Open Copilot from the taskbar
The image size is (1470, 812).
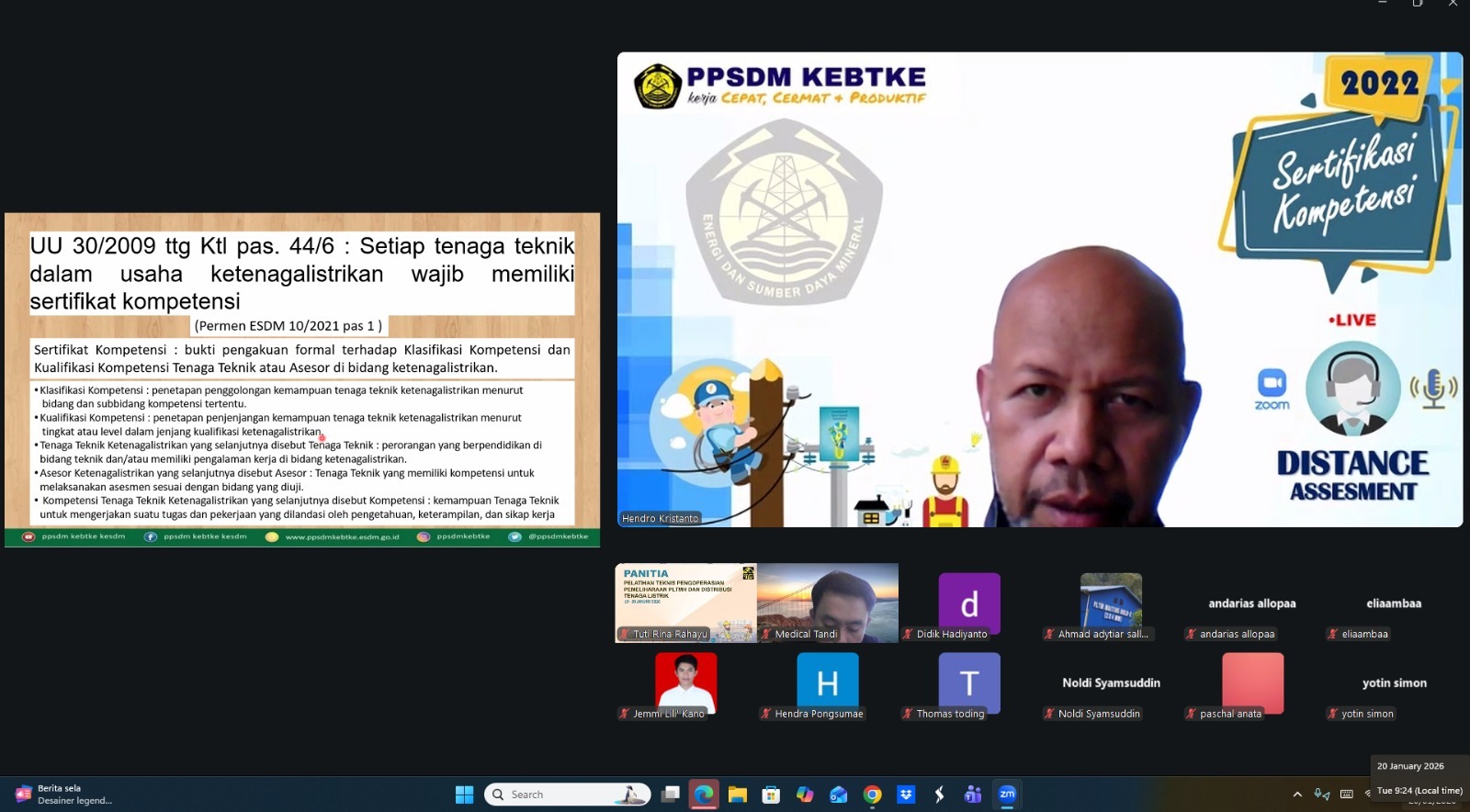pos(805,795)
